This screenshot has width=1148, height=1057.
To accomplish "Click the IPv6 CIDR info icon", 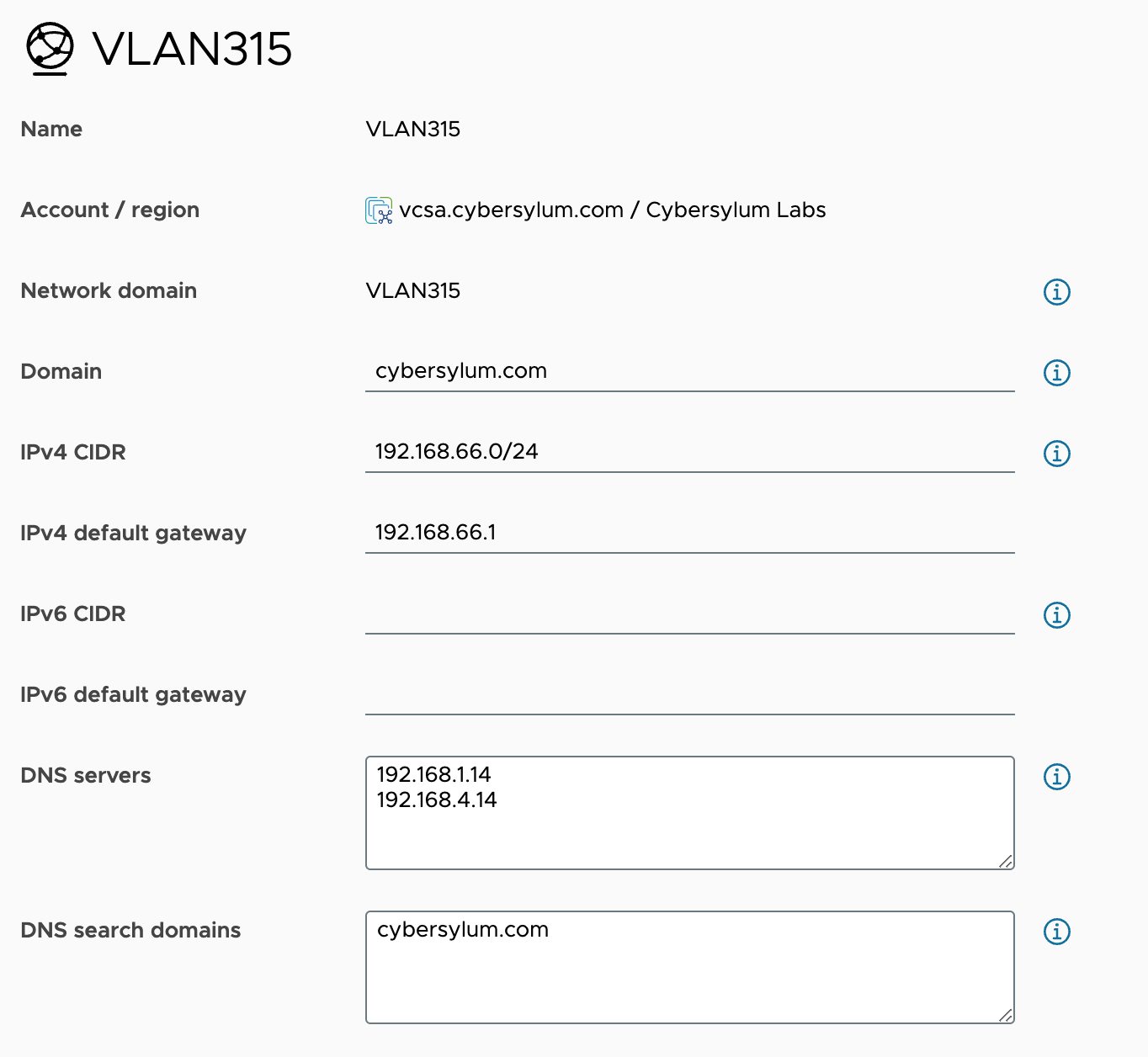I will pos(1056,615).
